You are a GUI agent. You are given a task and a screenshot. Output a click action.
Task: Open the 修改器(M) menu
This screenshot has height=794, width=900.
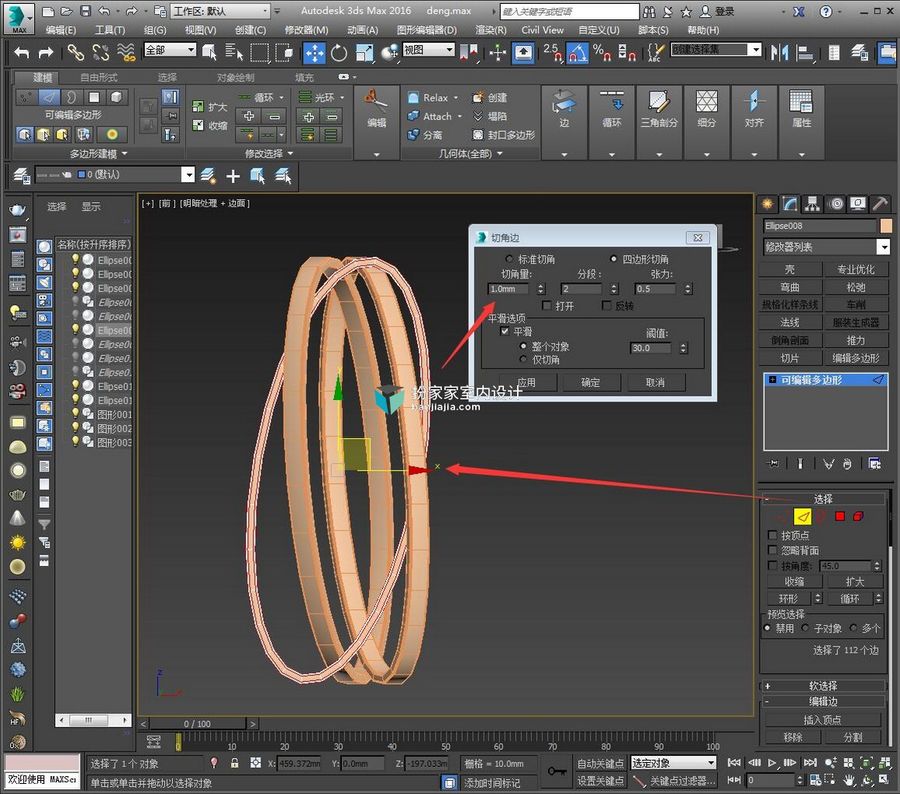coord(306,30)
